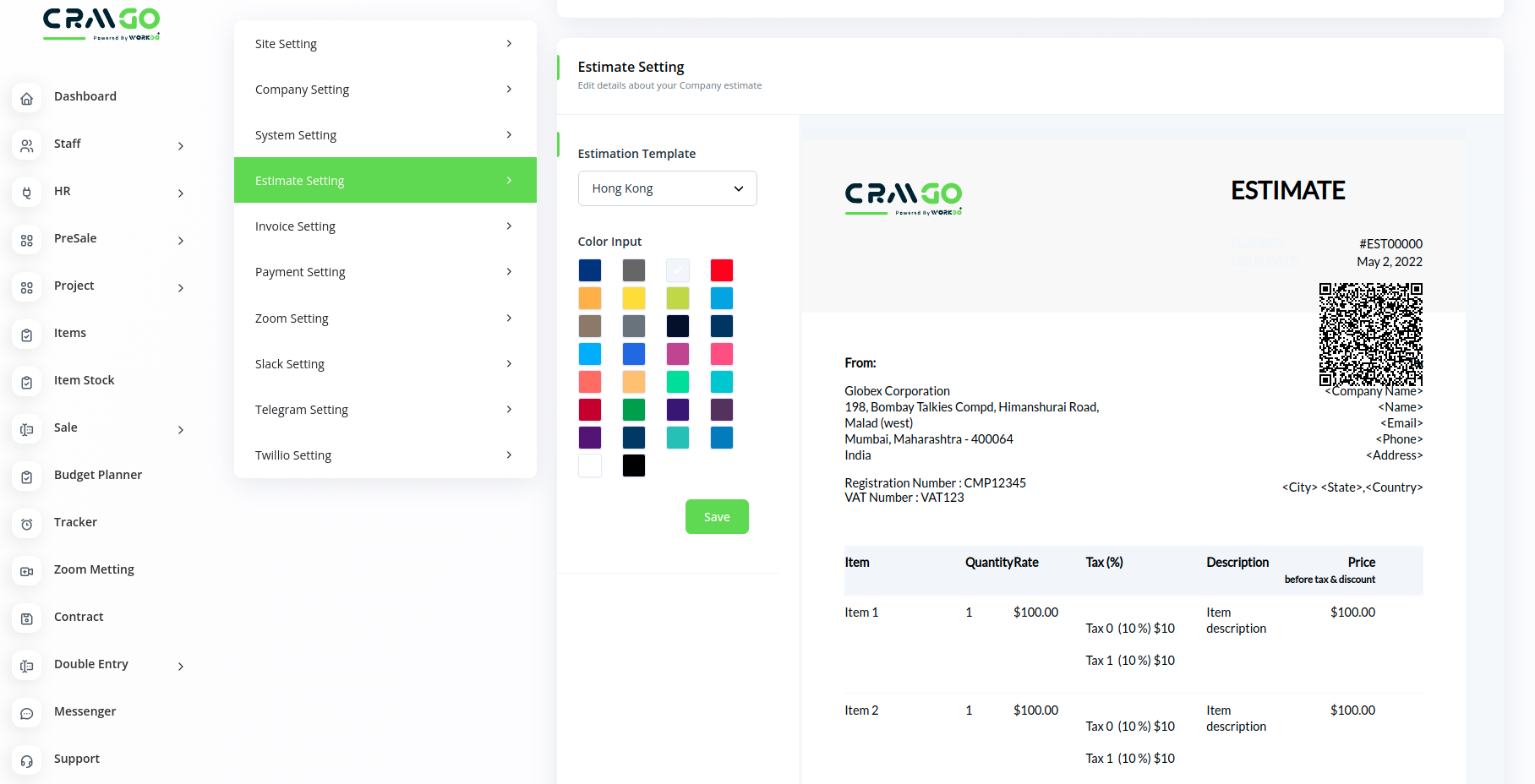
Task: Click the Zoom Metting camera icon
Action: (x=27, y=571)
